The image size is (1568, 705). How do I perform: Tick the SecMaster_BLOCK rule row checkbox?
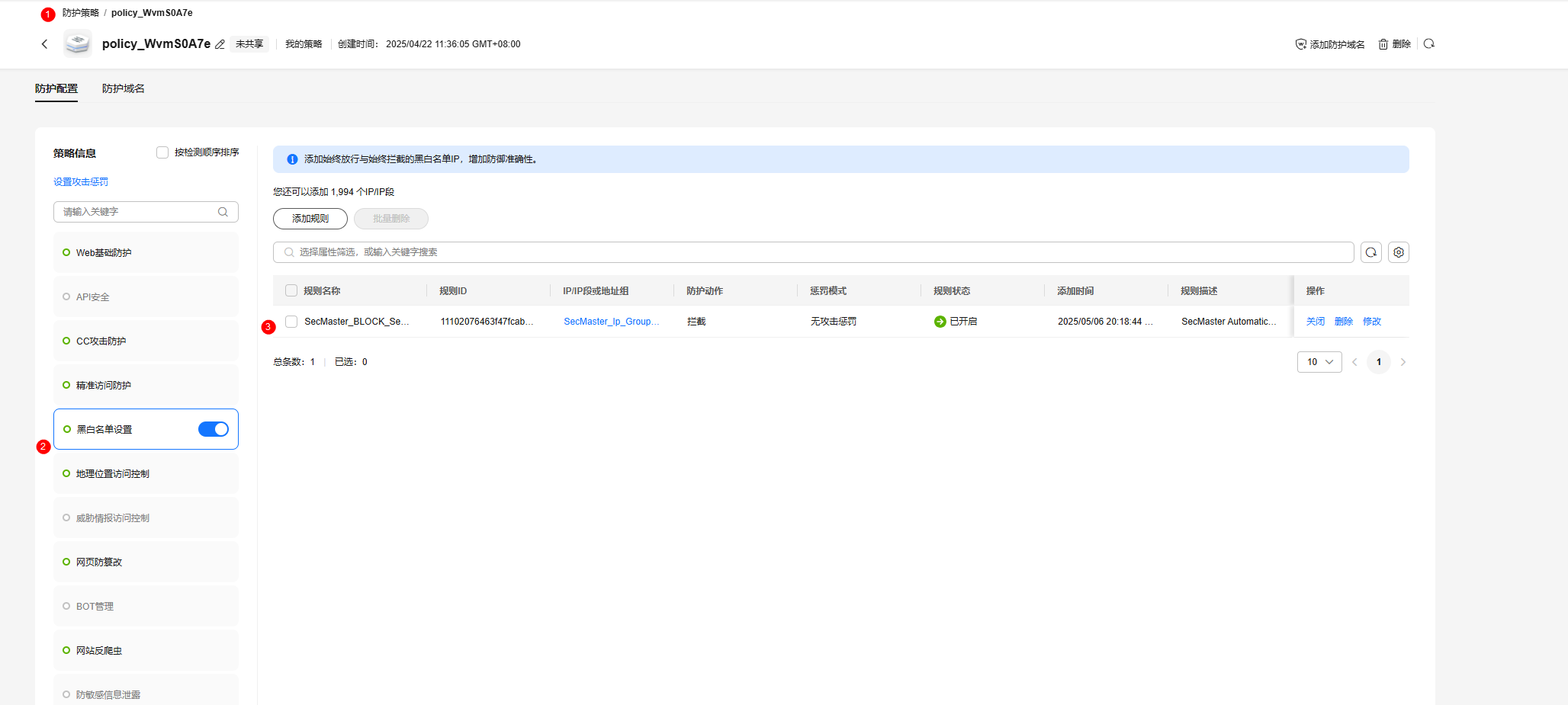[291, 322]
